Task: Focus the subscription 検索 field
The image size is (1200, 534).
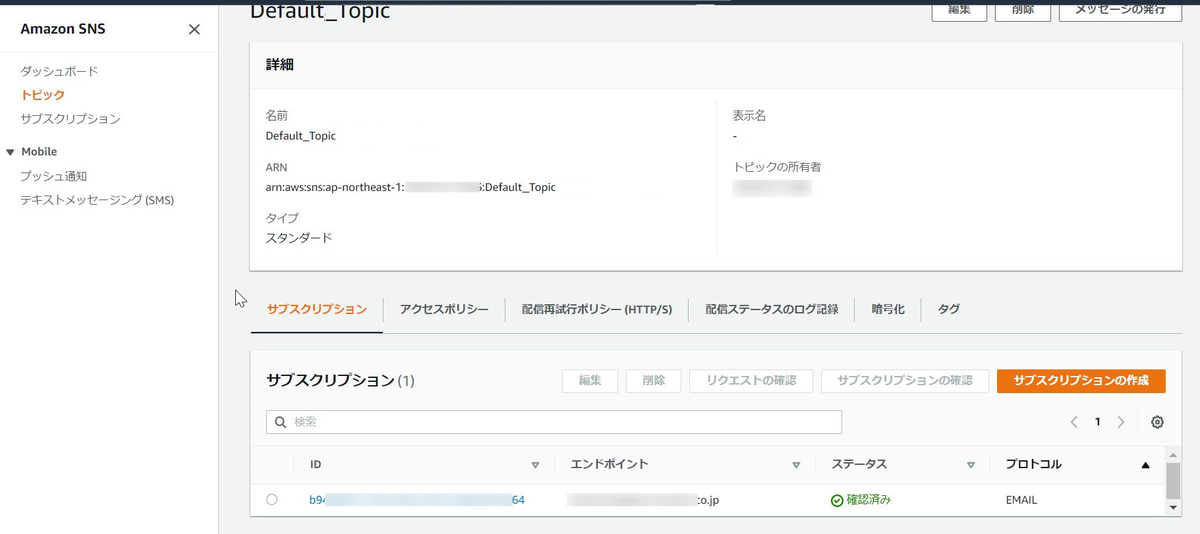Action: pyautogui.click(x=554, y=422)
